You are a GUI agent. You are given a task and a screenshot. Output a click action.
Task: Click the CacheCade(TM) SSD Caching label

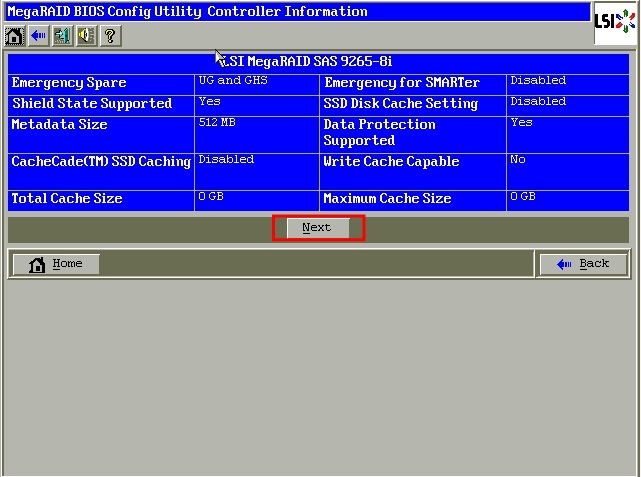coord(100,161)
